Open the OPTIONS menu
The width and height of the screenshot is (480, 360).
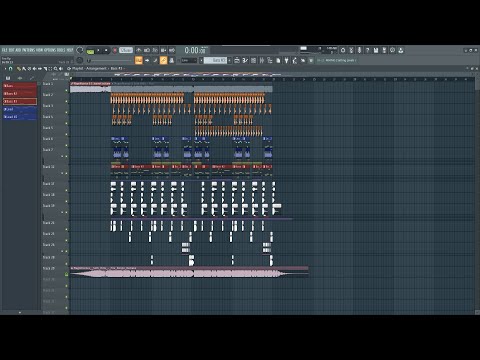pos(50,50)
